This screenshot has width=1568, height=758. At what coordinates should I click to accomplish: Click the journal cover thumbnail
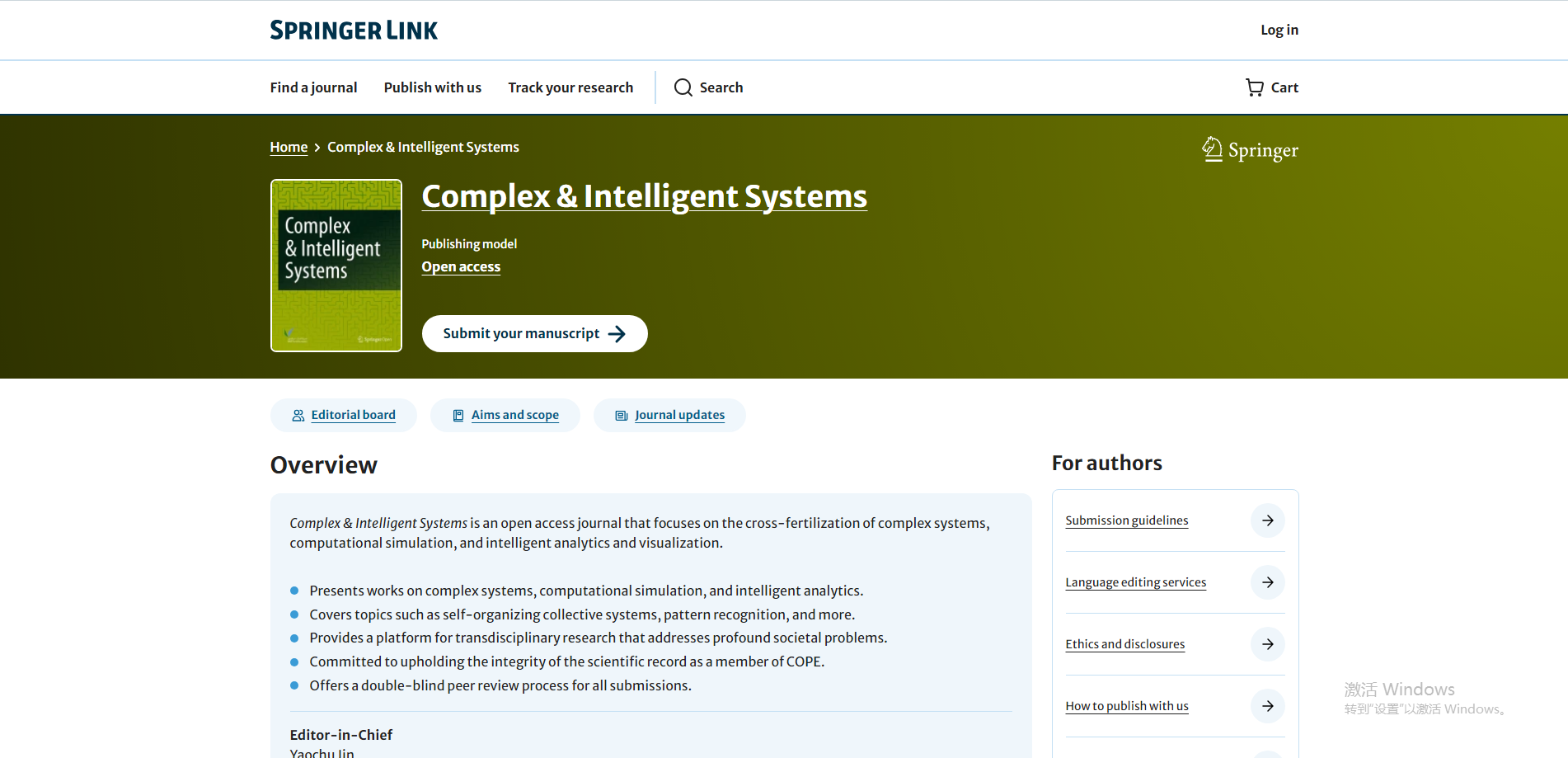[336, 266]
